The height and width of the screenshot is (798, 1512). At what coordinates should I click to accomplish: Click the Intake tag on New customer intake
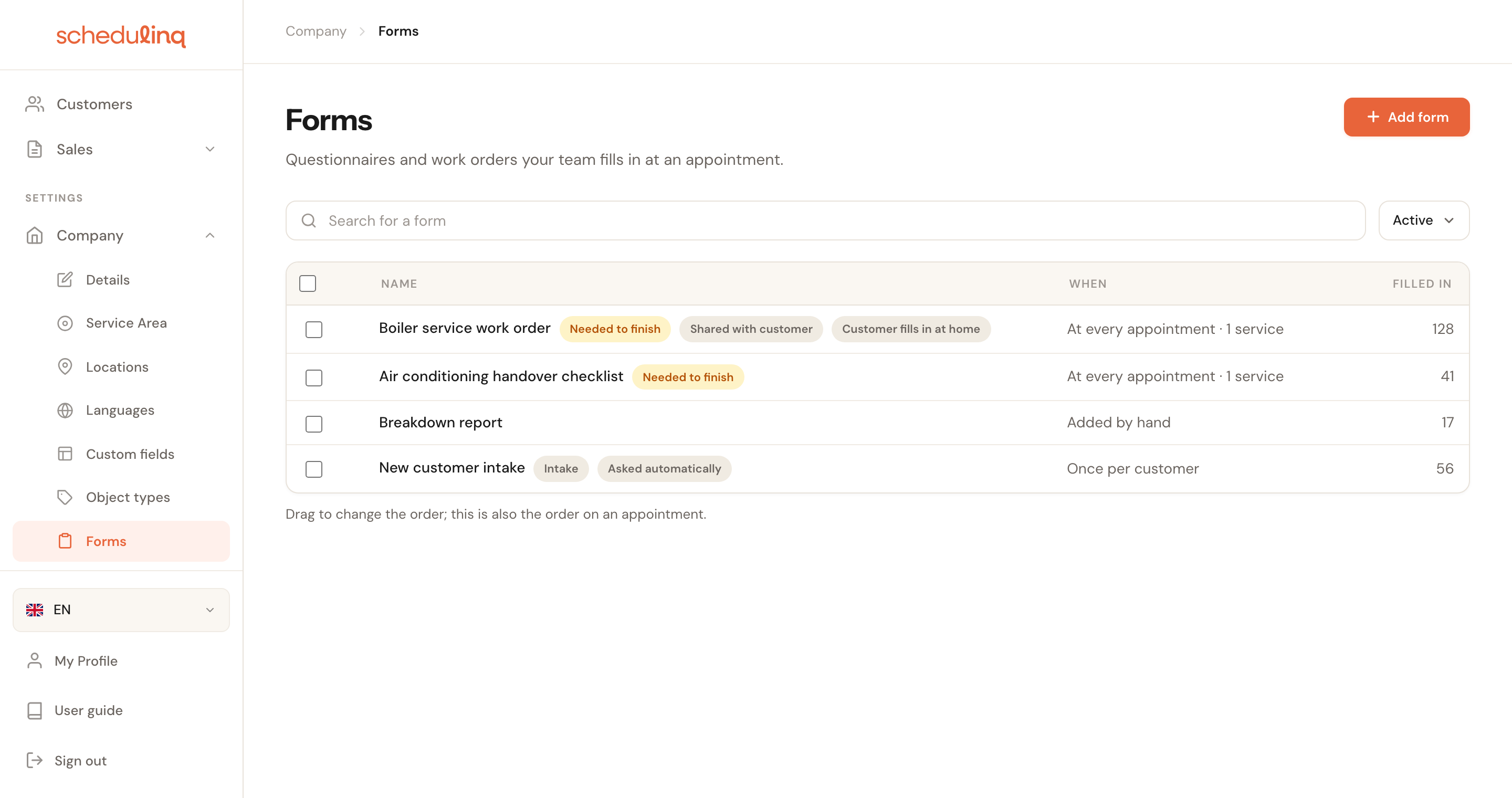[x=561, y=469]
